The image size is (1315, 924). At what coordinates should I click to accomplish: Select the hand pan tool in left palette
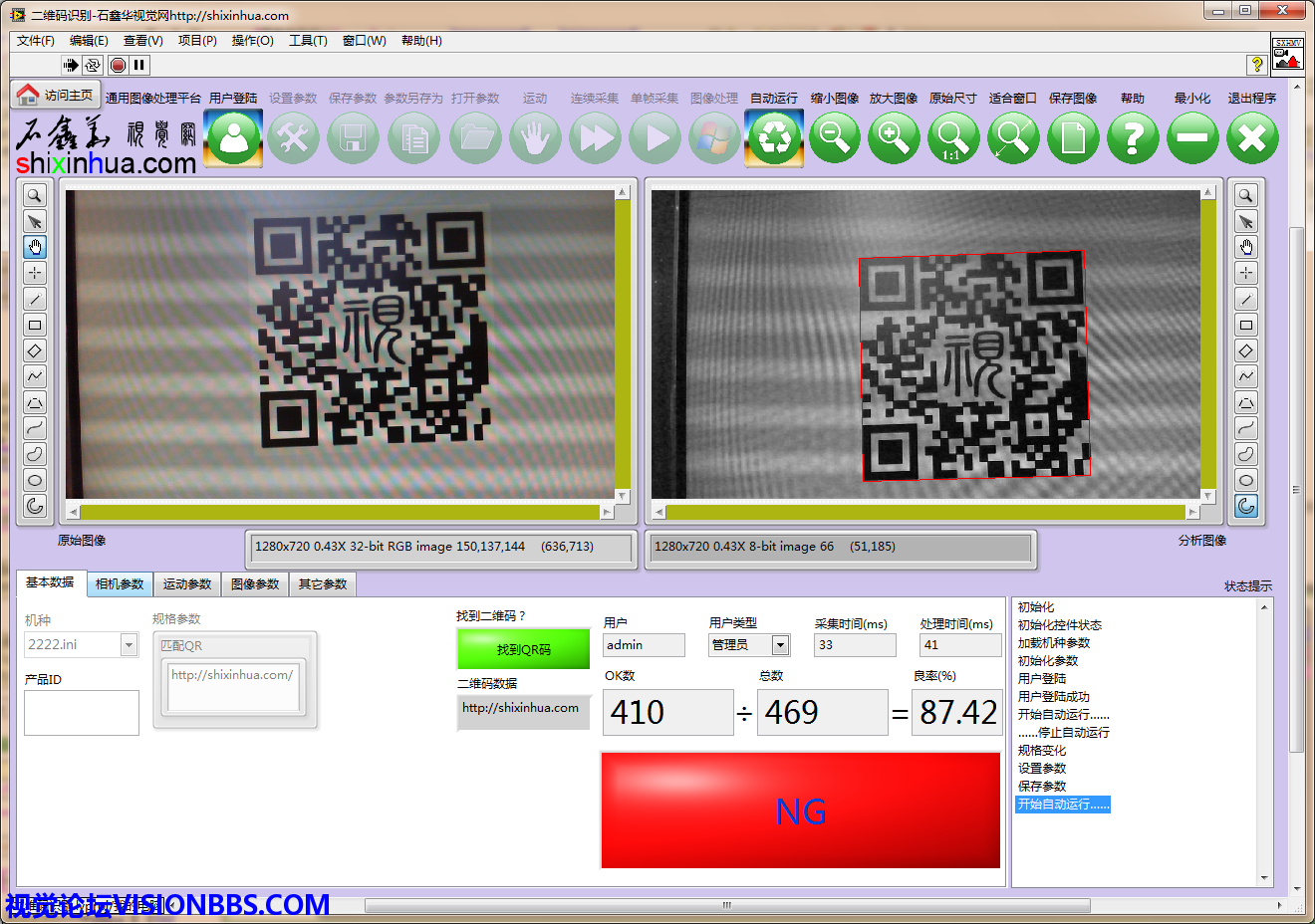[x=35, y=247]
